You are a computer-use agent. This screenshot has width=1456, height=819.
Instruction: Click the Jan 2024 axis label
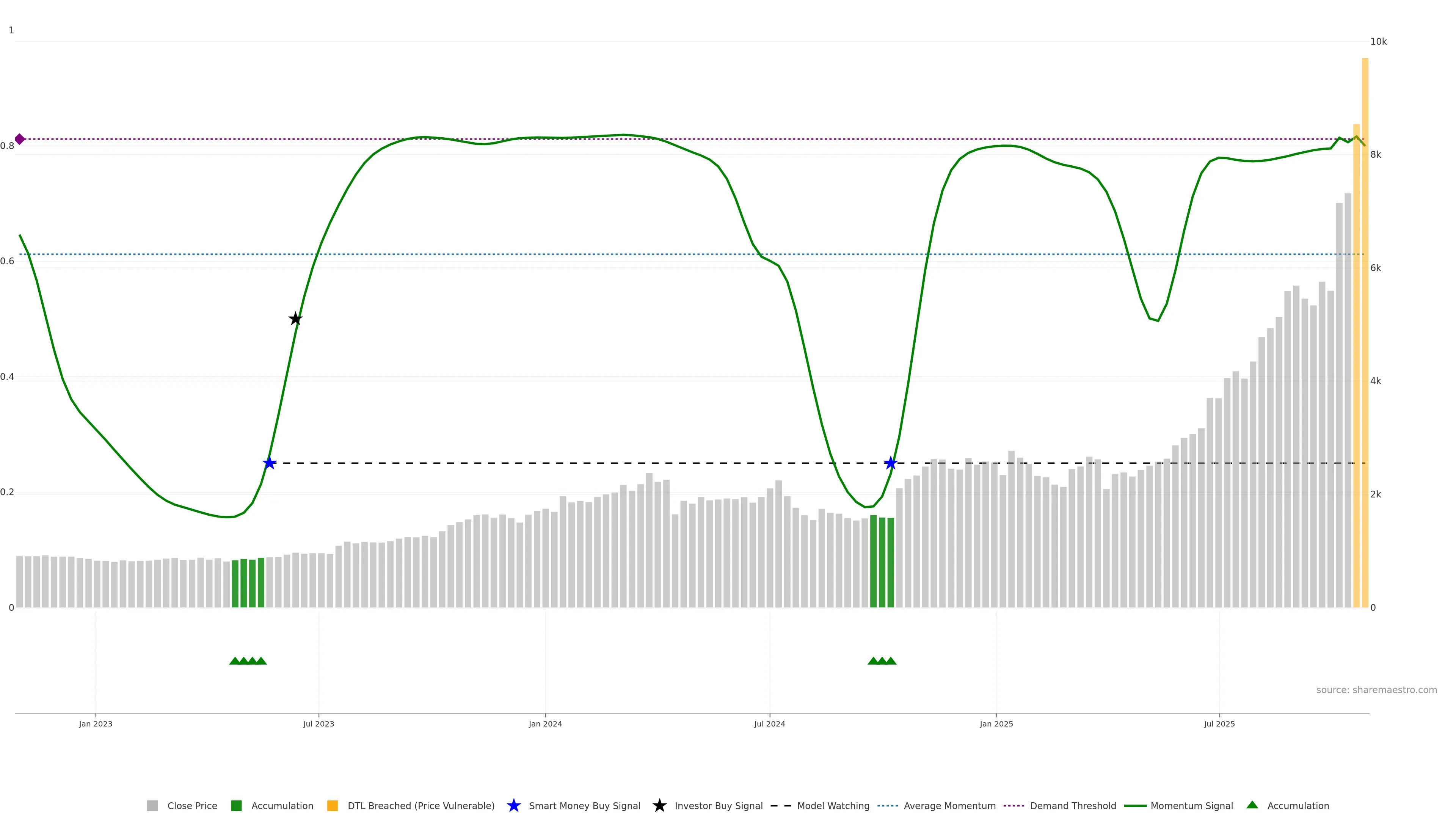(545, 723)
